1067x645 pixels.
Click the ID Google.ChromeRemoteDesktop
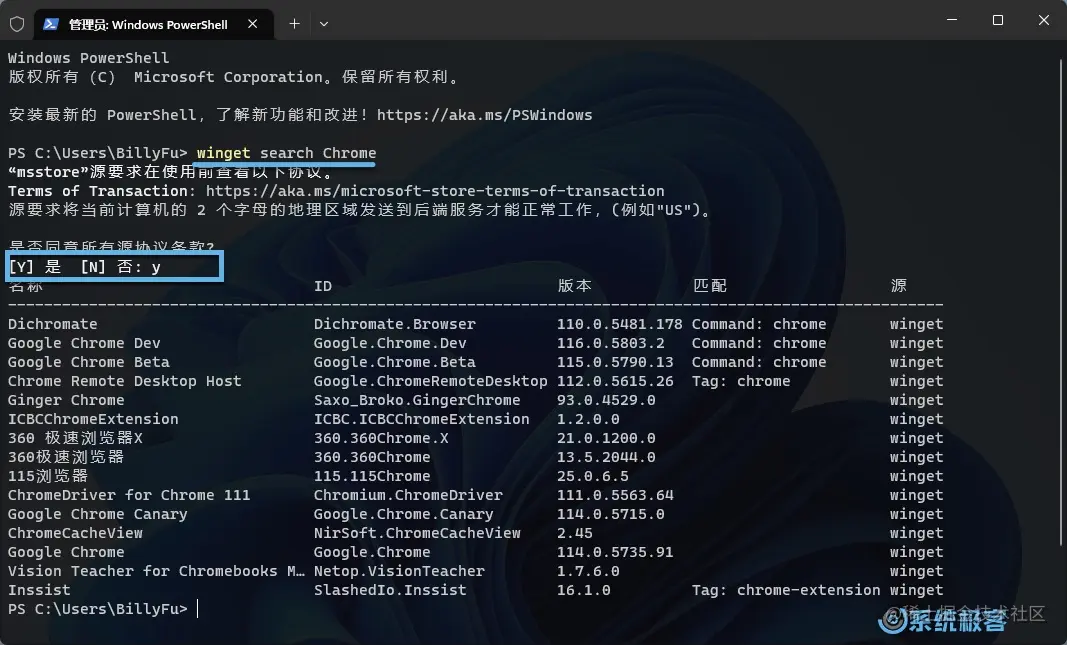pyautogui.click(x=431, y=381)
